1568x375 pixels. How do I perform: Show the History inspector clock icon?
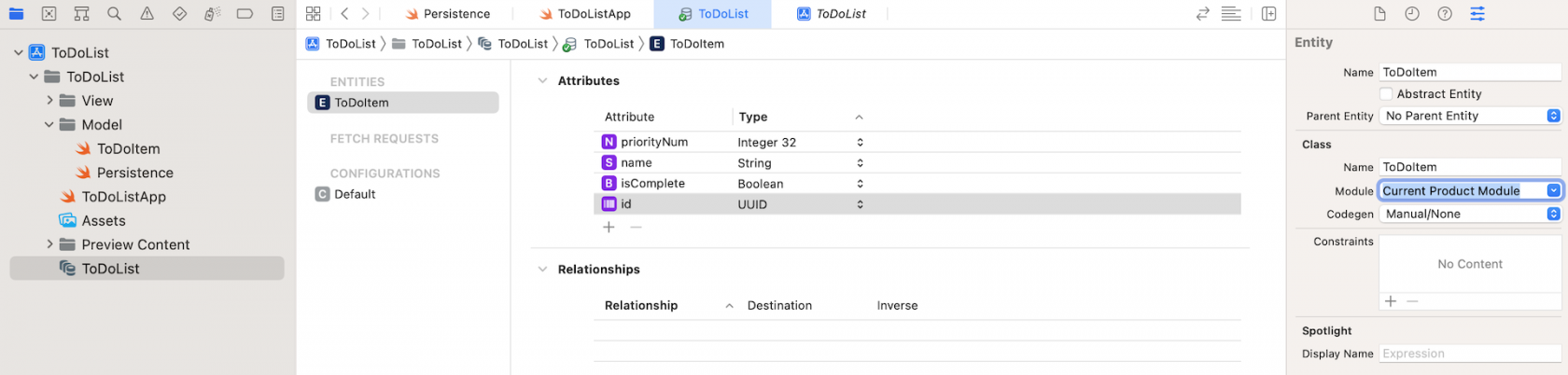[x=1412, y=14]
